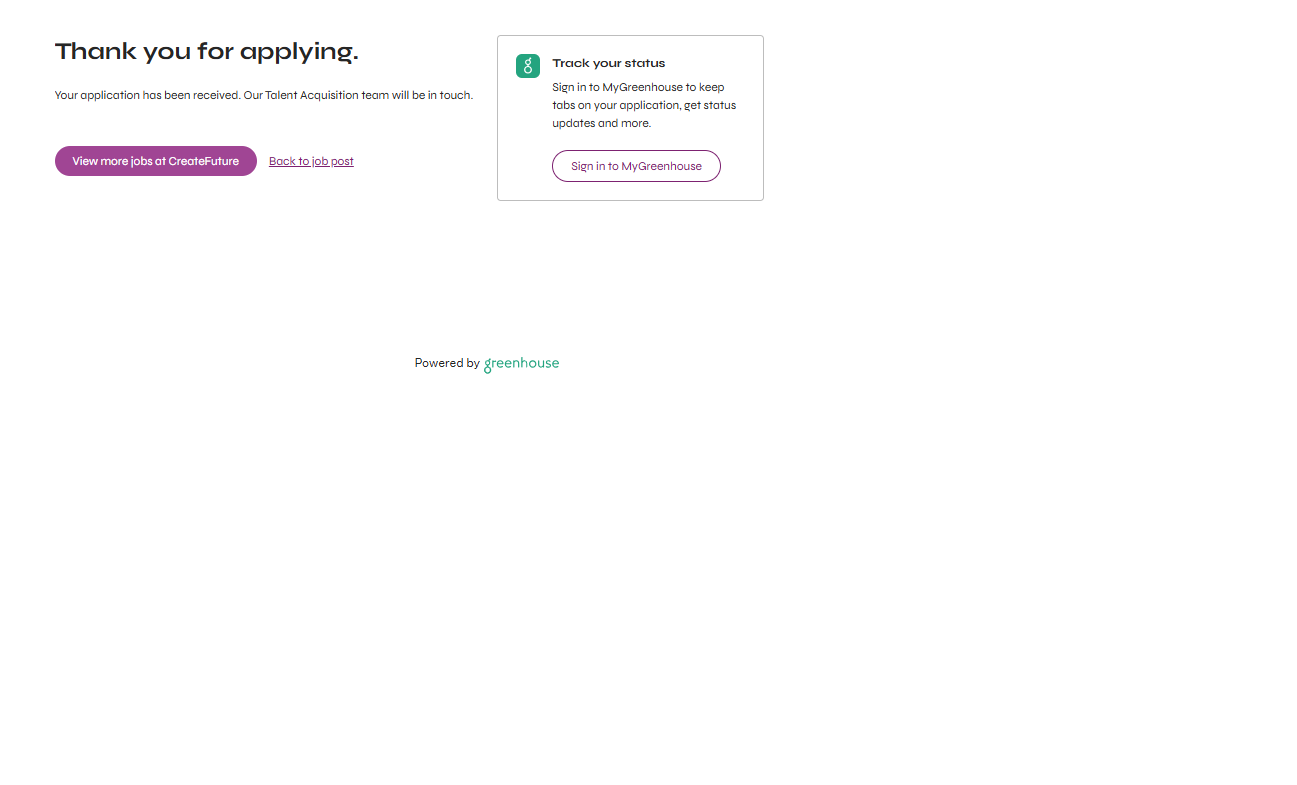Viewport: 1297px width, 785px height.
Task: Click the greenhouse logo in the footer
Action: [x=521, y=364]
